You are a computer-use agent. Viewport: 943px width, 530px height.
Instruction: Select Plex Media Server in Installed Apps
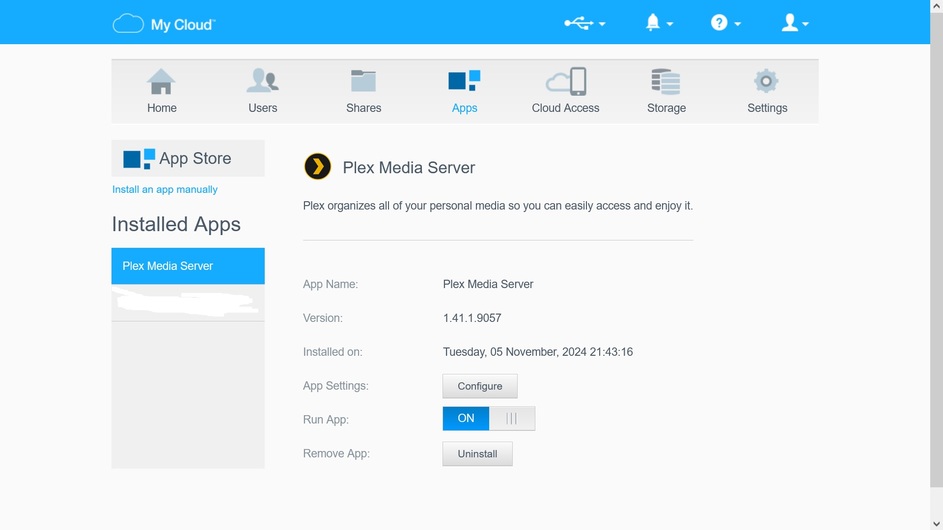(188, 266)
